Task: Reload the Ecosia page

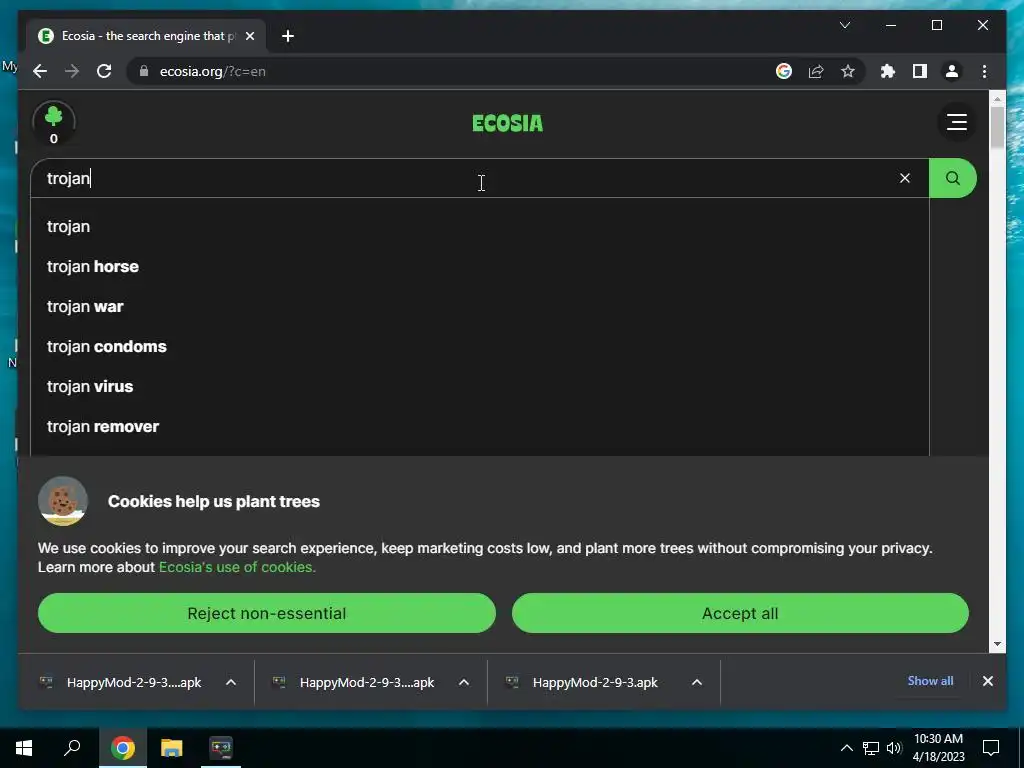Action: click(x=104, y=71)
